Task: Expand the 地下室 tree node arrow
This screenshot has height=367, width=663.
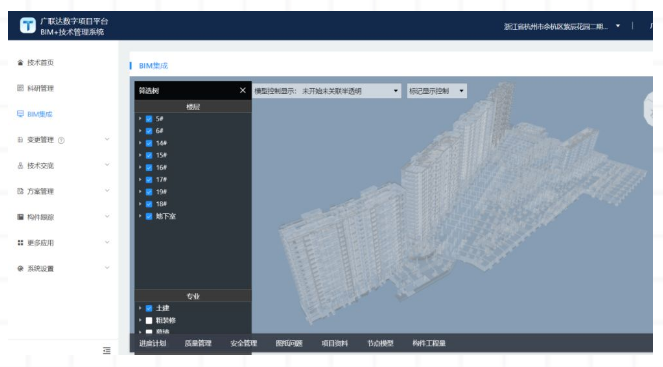Action: 140,216
